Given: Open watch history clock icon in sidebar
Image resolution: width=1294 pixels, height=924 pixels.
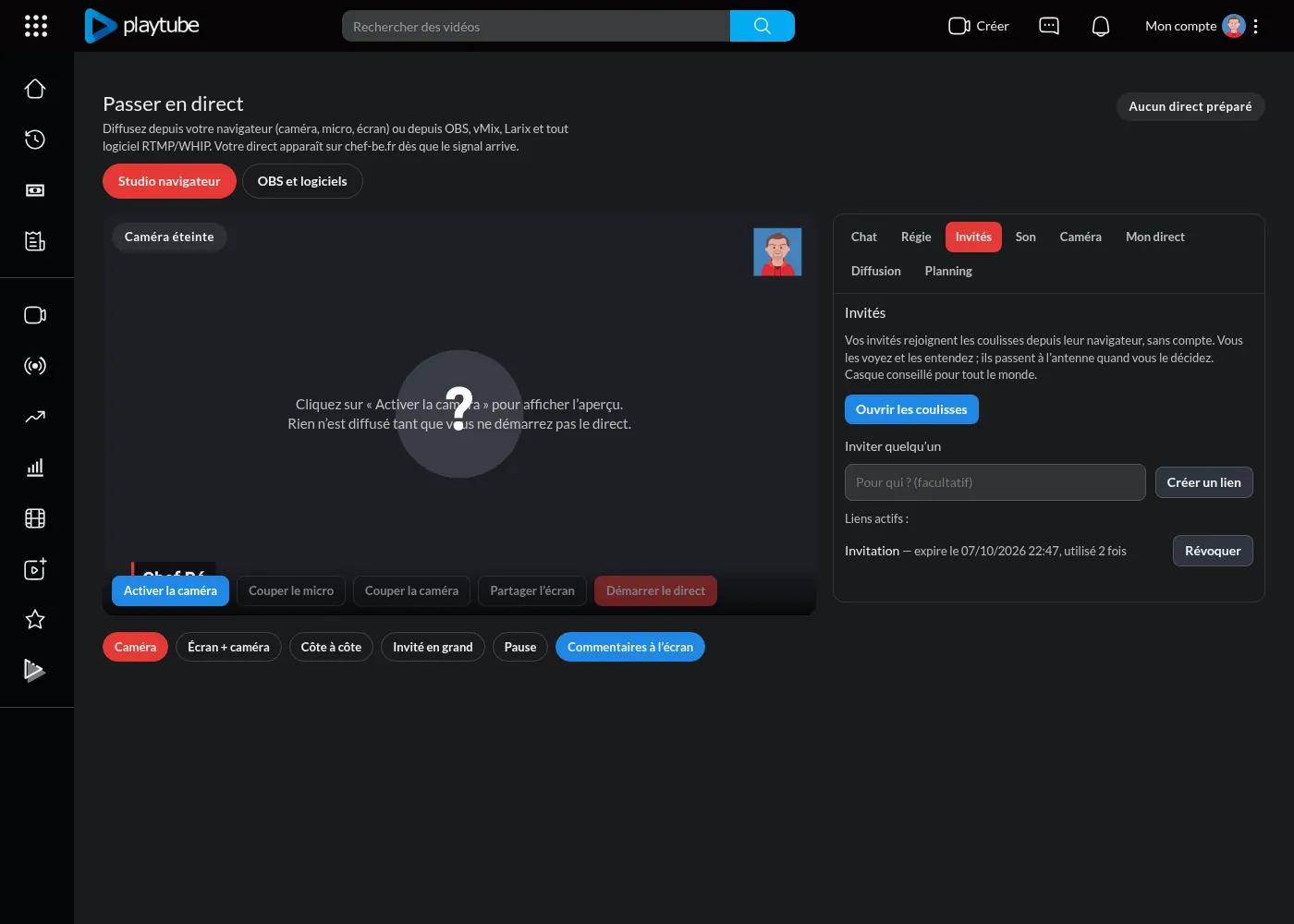Looking at the screenshot, I should [35, 140].
